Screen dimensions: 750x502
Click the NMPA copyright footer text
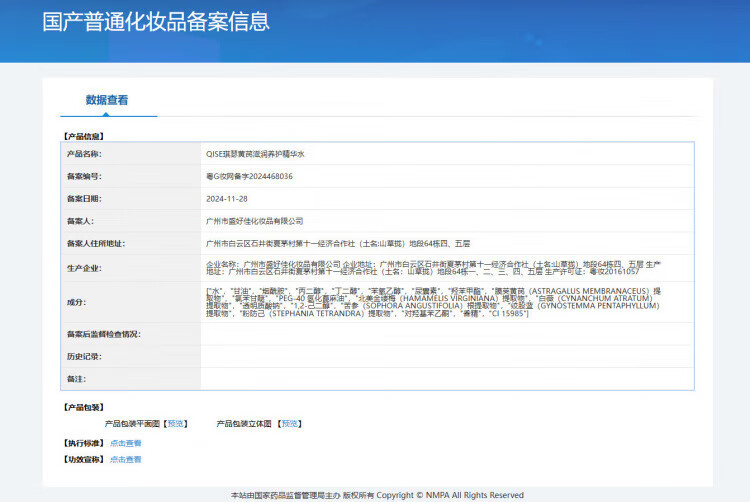[x=377, y=494]
